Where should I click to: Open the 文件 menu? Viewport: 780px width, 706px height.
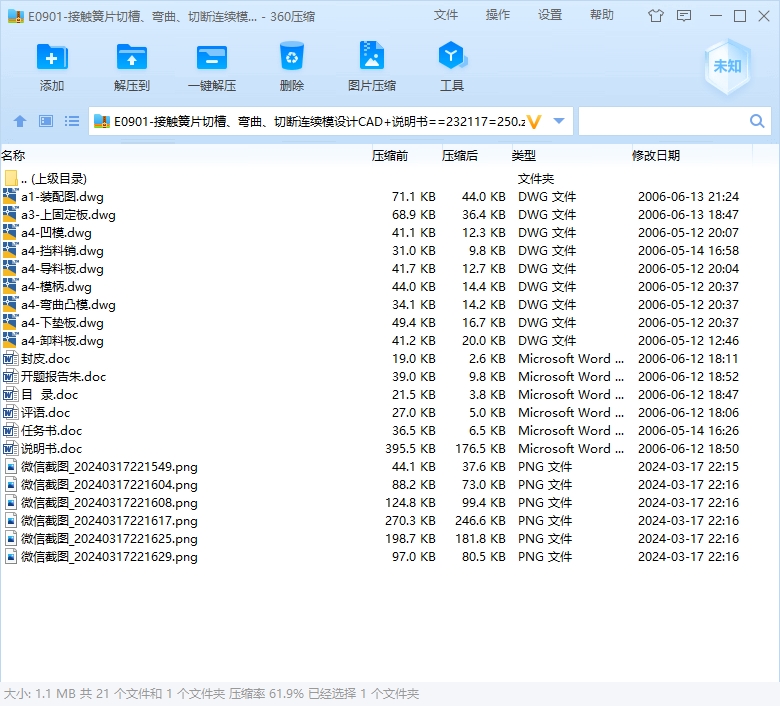[446, 15]
